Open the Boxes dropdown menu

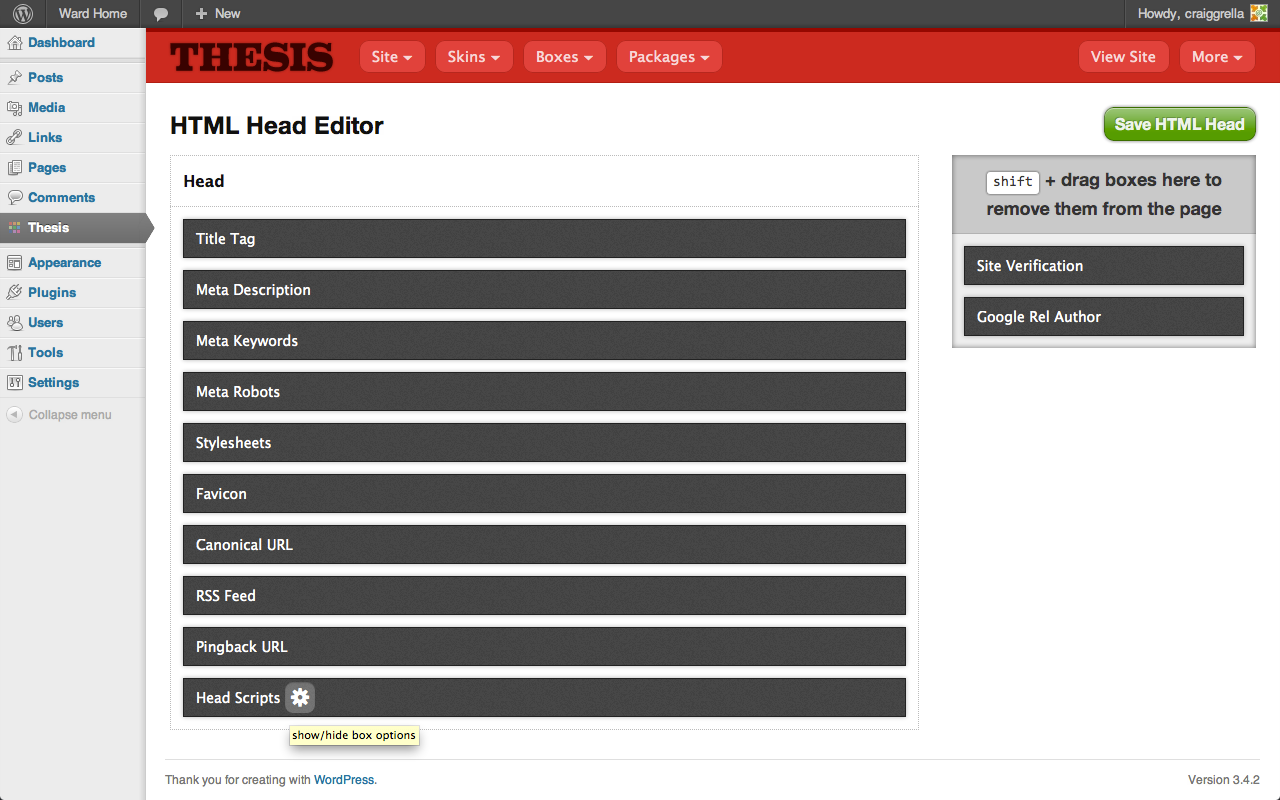[564, 57]
